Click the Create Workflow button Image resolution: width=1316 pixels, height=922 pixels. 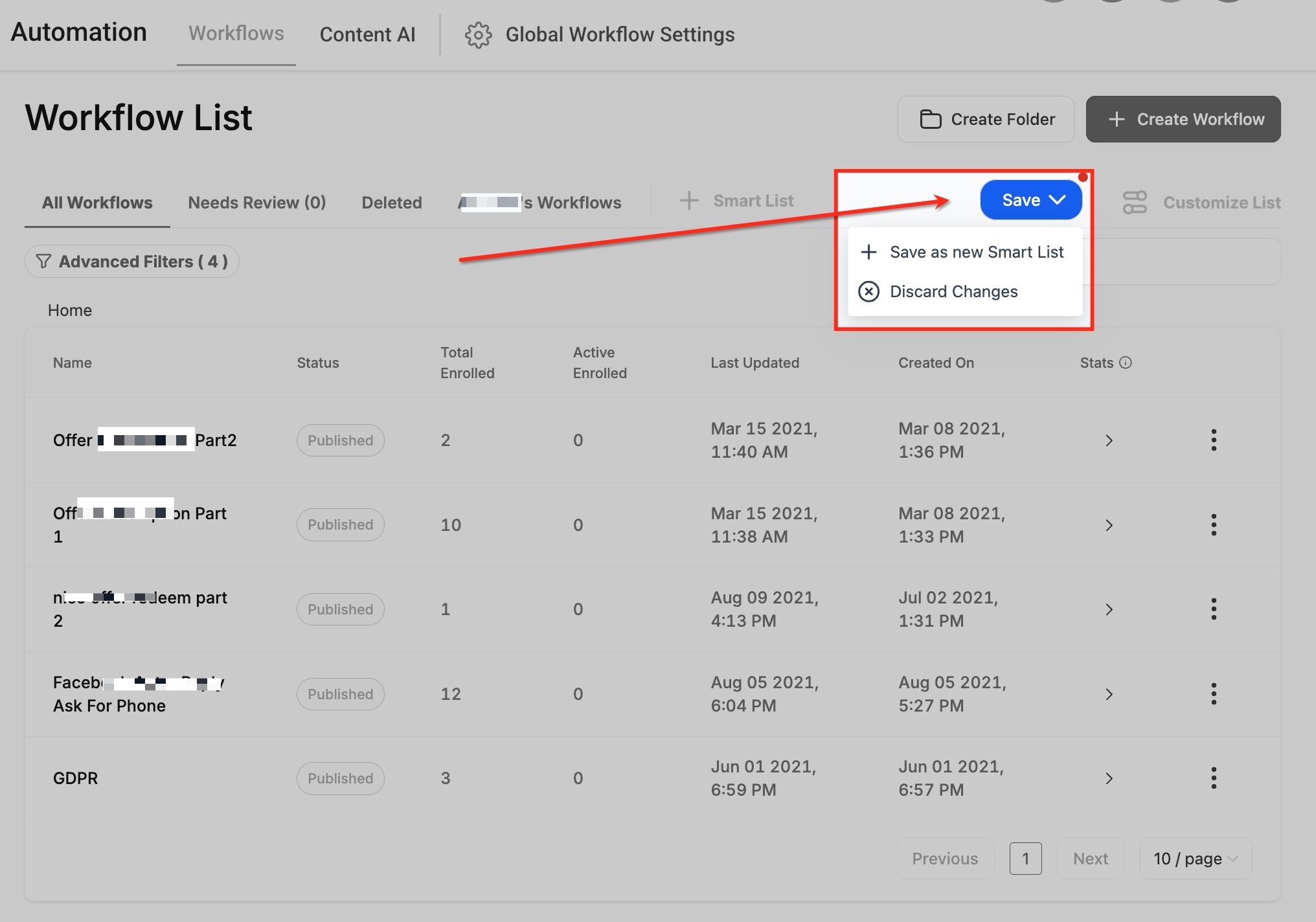[x=1183, y=119]
